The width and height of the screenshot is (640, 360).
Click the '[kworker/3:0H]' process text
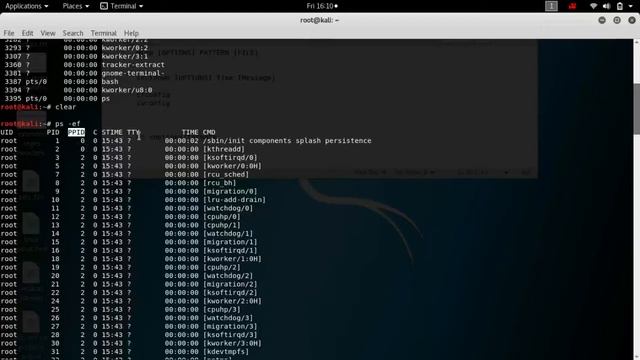point(232,343)
